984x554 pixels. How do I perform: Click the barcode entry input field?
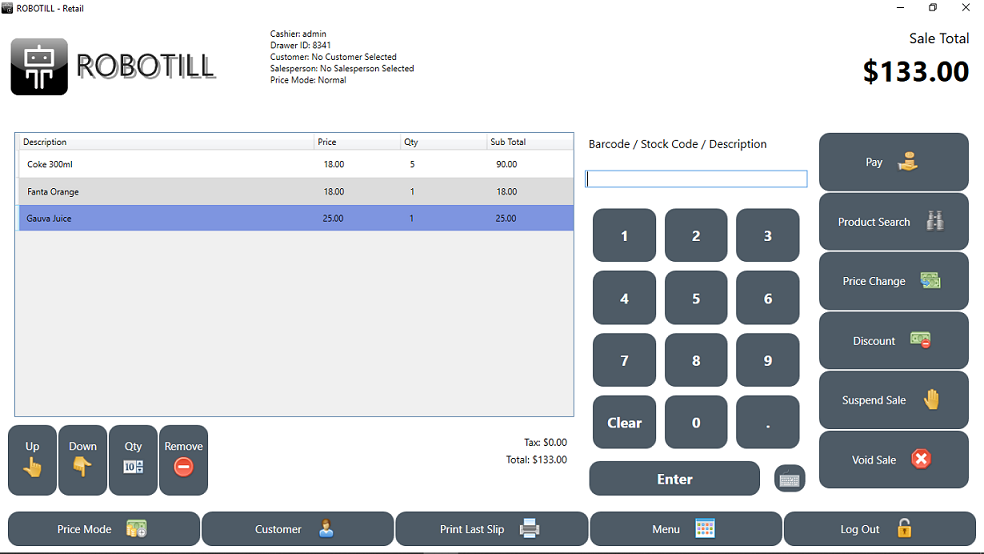click(696, 179)
